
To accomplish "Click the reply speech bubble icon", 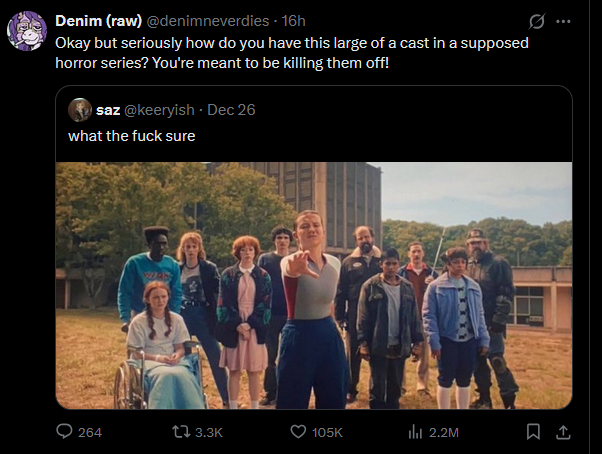I will 64,431.
